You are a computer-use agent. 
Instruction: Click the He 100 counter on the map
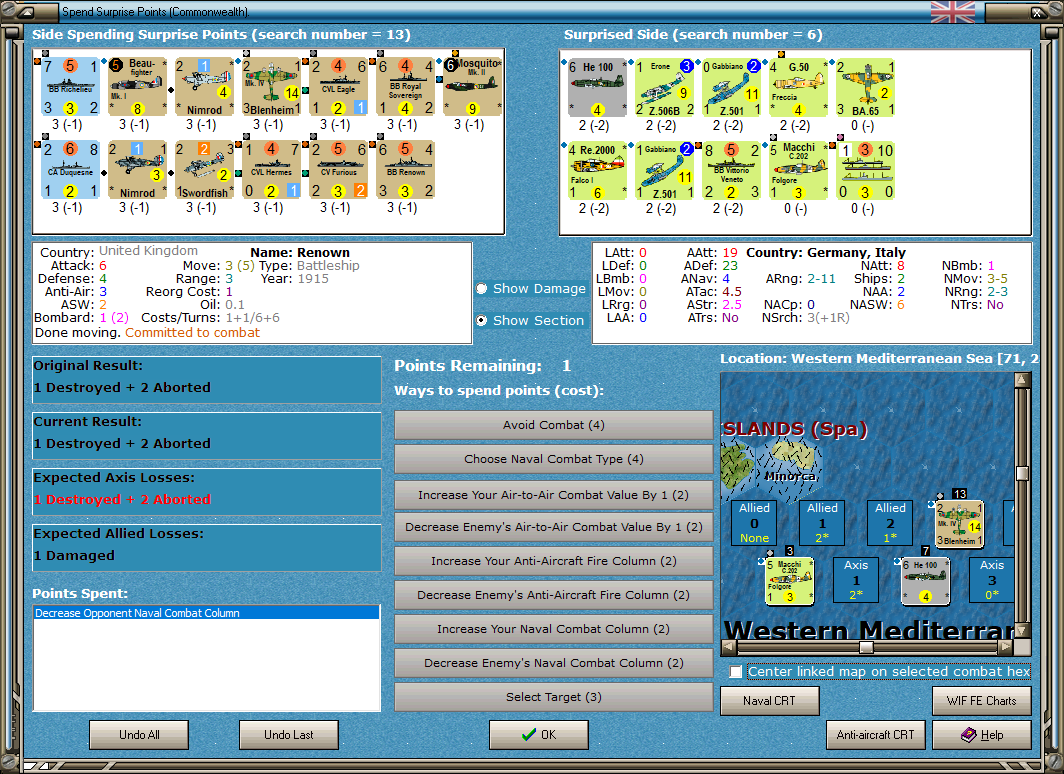coord(925,581)
